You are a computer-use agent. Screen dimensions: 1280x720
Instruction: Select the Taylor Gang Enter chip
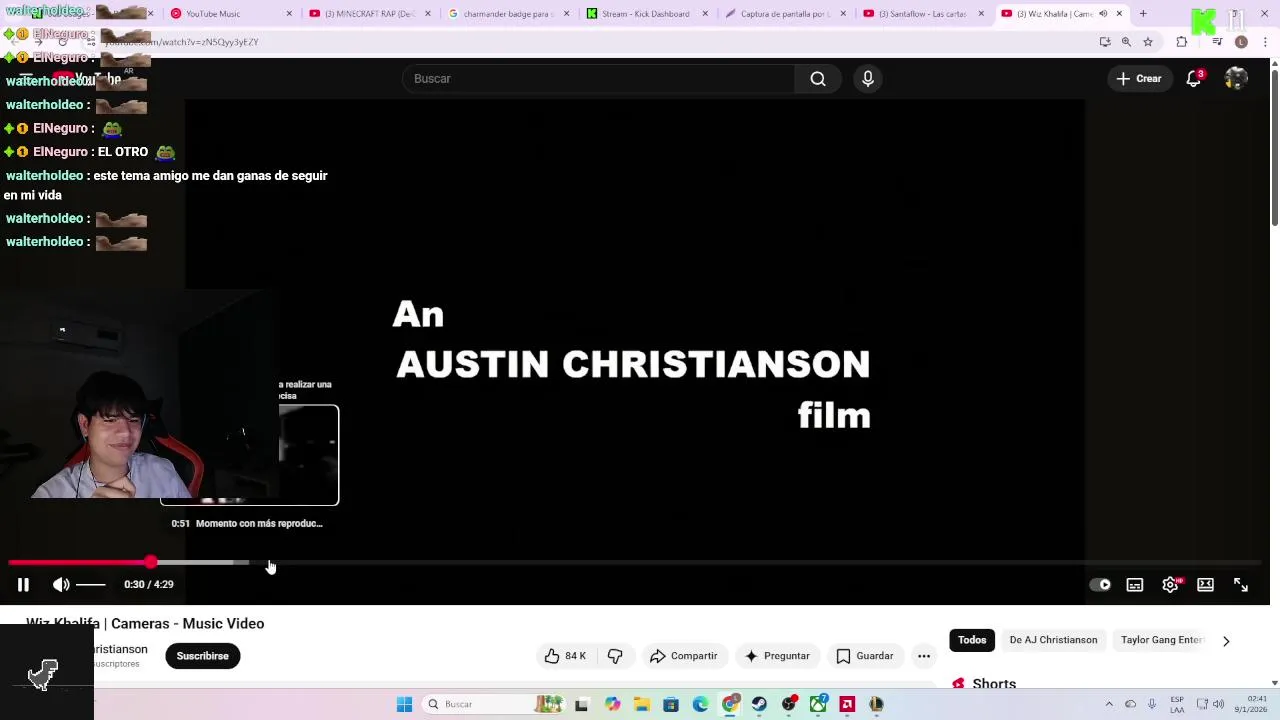(x=1161, y=640)
